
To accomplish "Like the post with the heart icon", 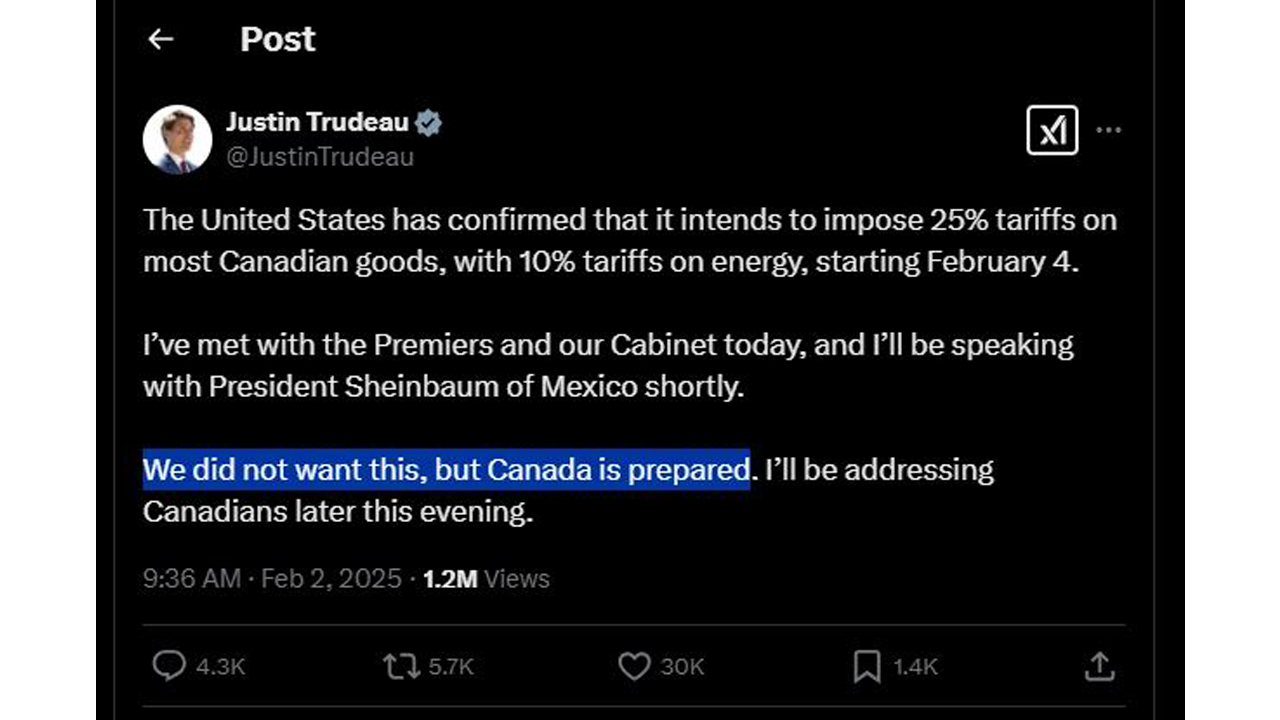I will [634, 666].
